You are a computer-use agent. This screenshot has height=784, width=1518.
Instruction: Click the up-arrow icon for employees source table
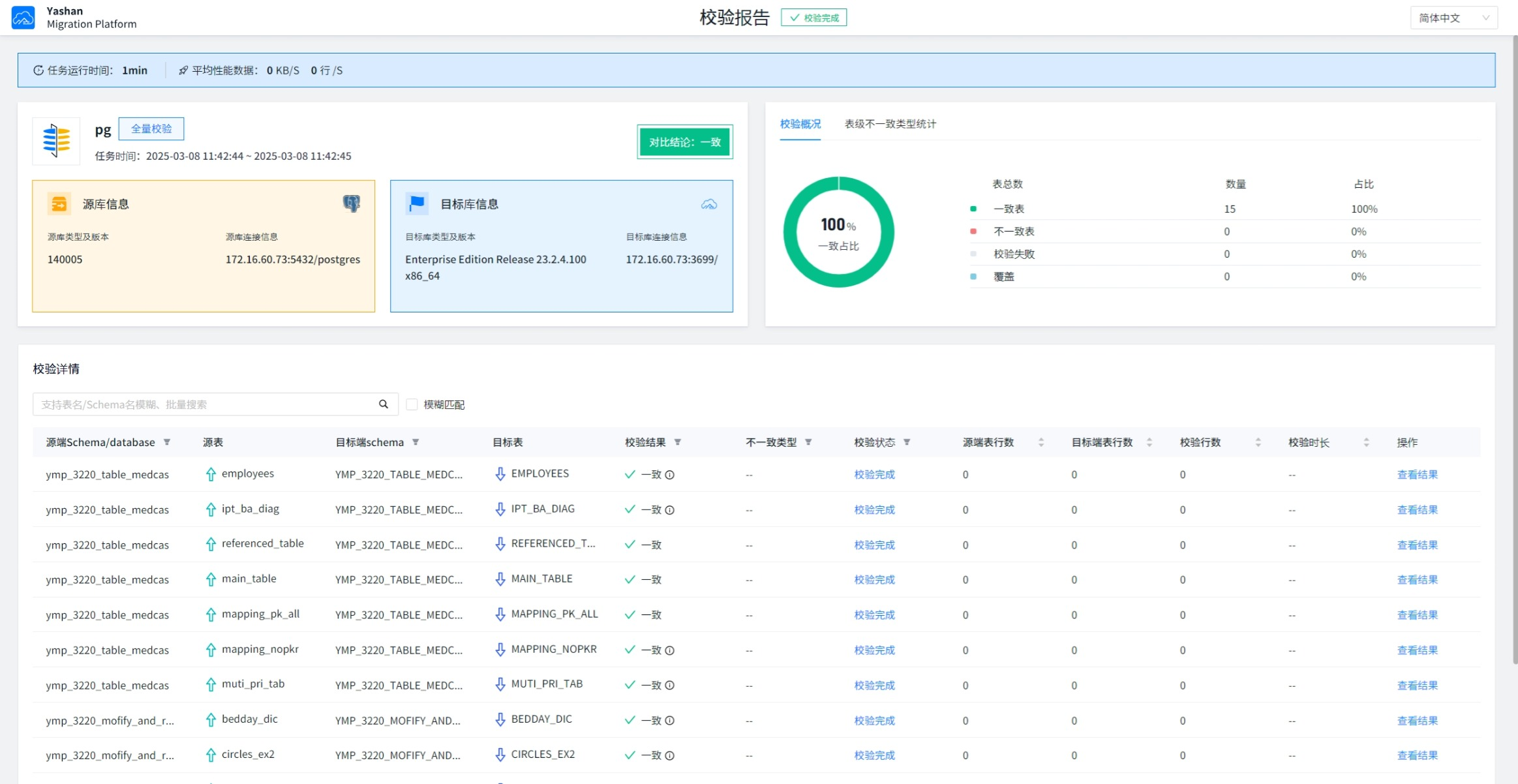click(211, 474)
